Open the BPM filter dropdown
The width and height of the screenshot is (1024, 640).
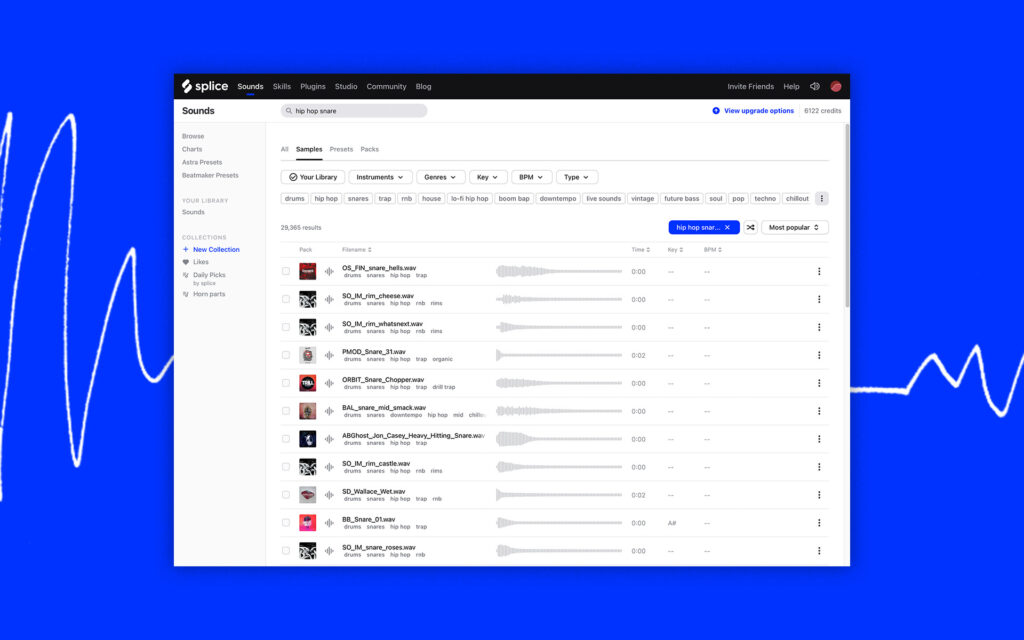[x=530, y=176]
